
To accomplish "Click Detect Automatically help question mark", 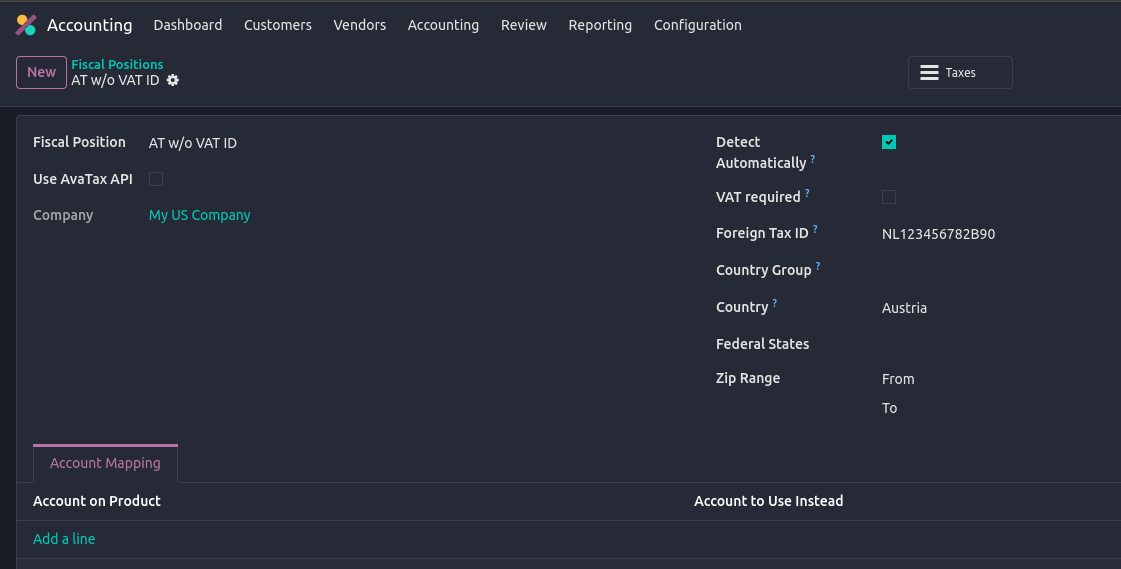I will [x=813, y=159].
